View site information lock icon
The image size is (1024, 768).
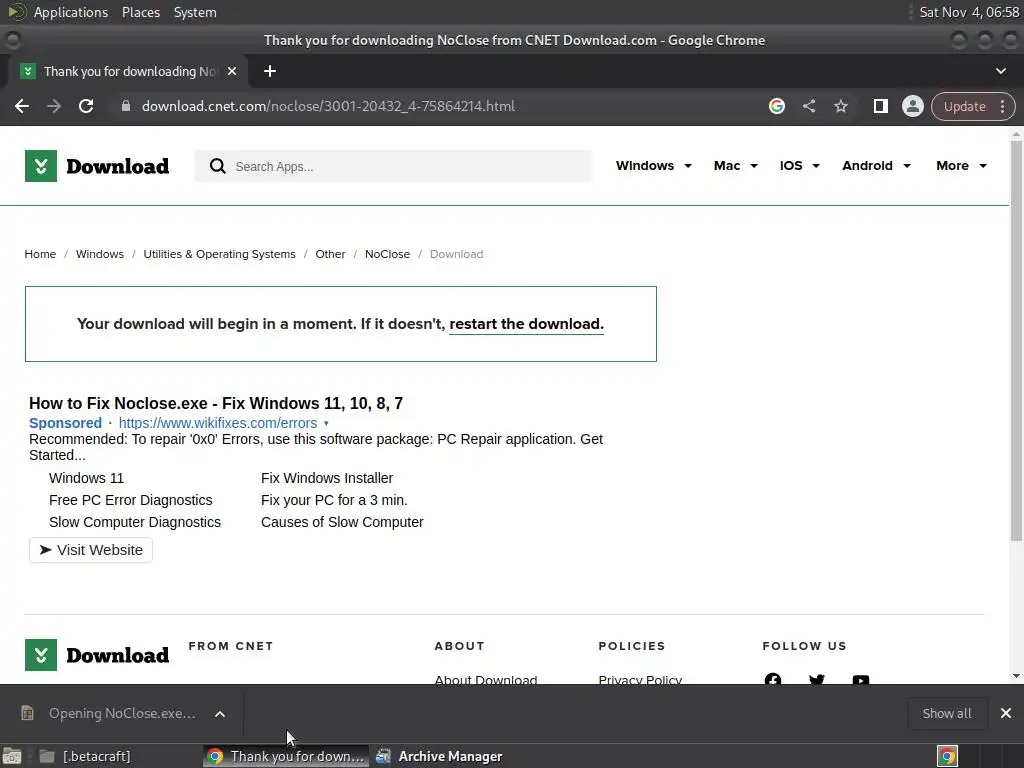coord(126,106)
